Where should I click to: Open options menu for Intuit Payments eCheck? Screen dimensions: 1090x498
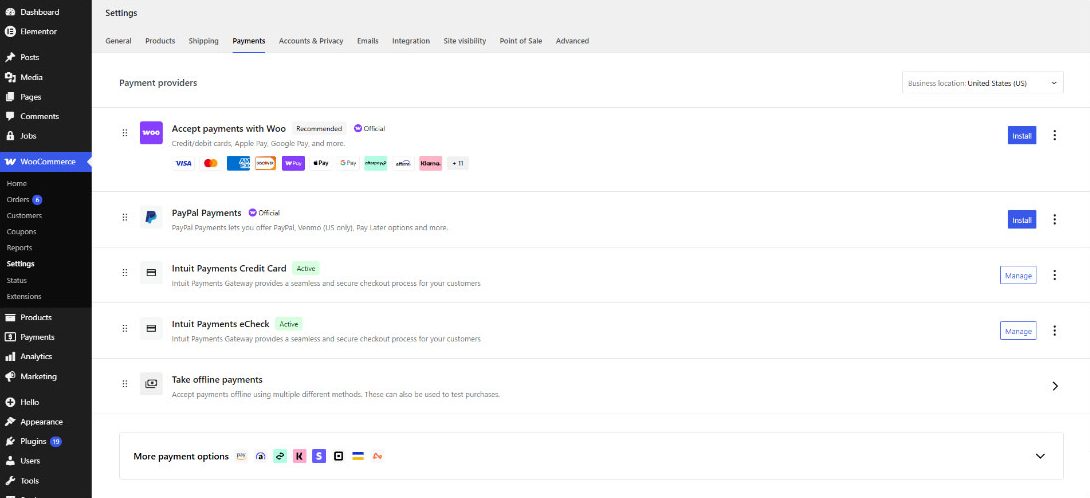coord(1055,330)
